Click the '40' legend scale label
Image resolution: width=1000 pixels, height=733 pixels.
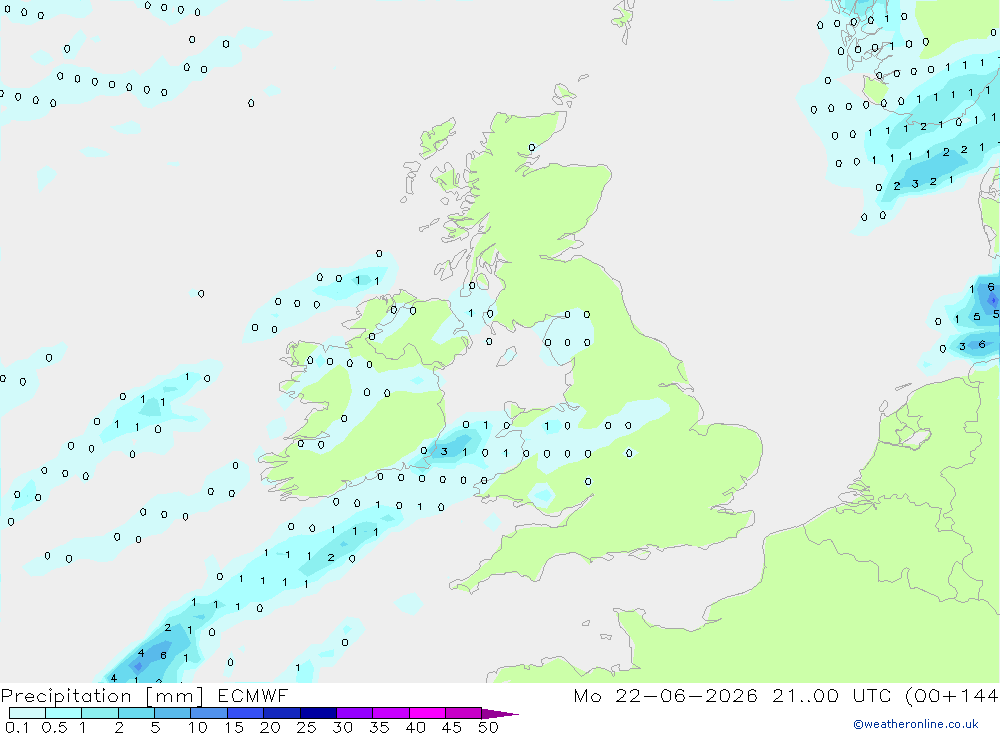pyautogui.click(x=416, y=727)
